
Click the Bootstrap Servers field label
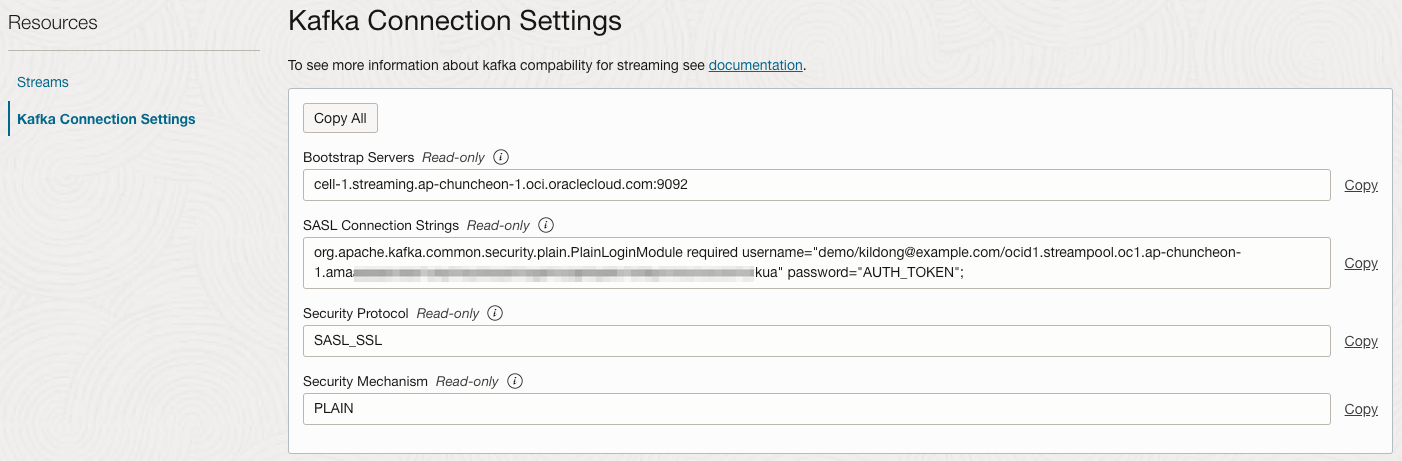click(358, 157)
